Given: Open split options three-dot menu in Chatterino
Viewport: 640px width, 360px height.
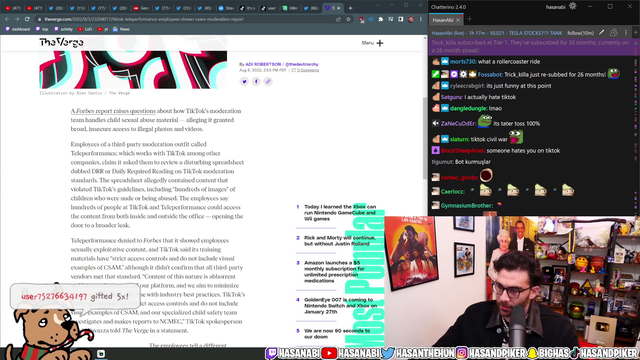Looking at the screenshot, I should (x=626, y=33).
